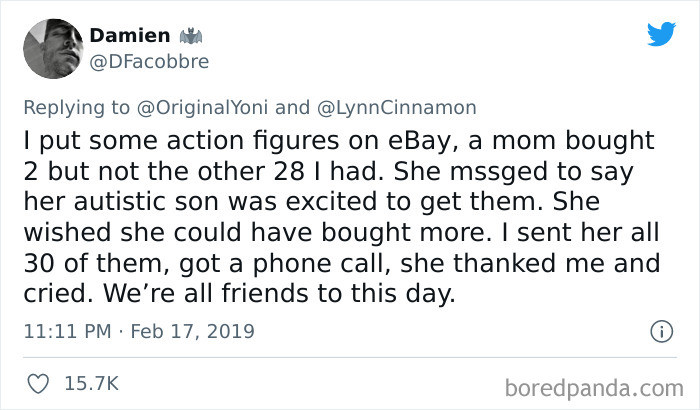Click the "Replying to" label
The height and width of the screenshot is (410, 700).
(x=78, y=106)
